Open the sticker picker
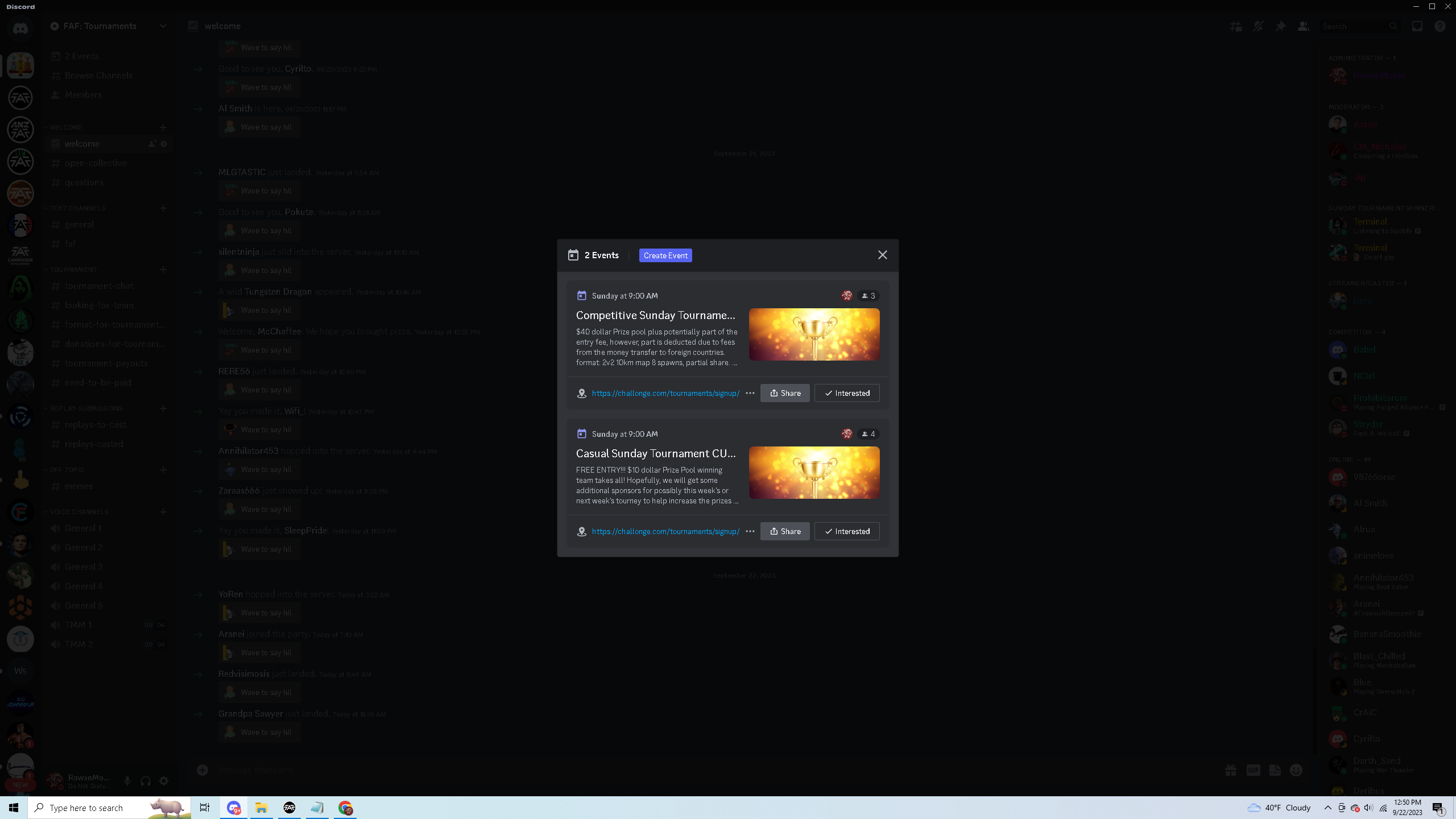This screenshot has width=1456, height=819. point(1275,770)
